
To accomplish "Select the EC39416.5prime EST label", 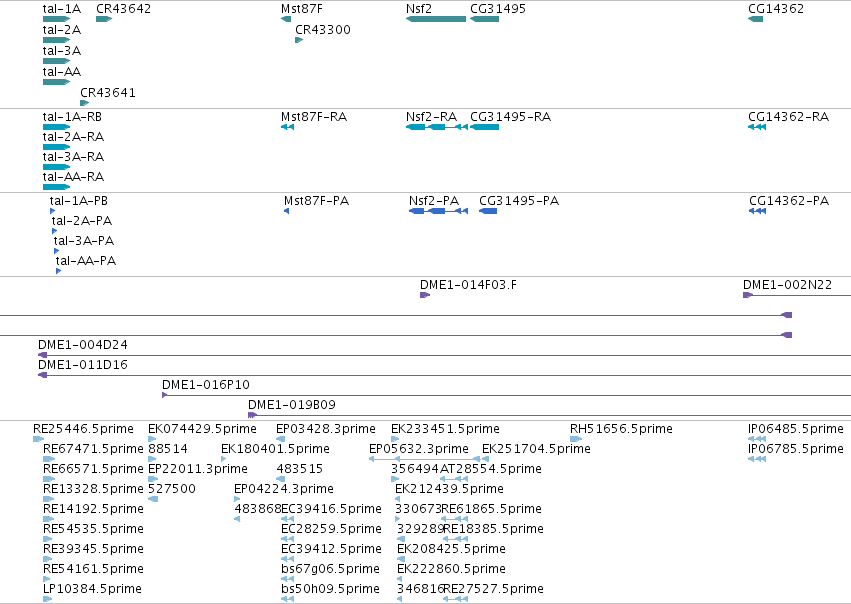I will point(331,509).
